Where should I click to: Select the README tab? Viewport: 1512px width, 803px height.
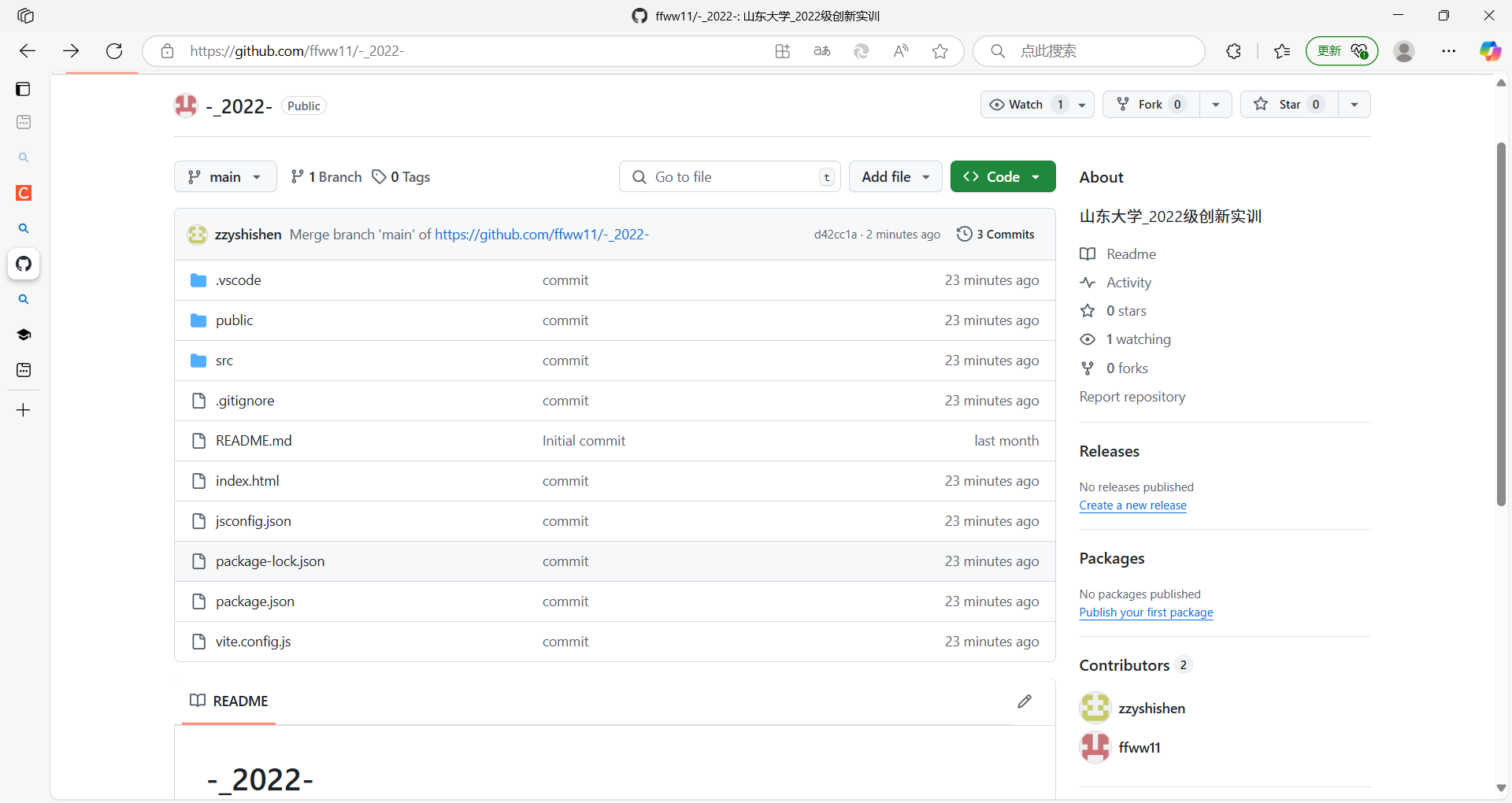(x=229, y=701)
